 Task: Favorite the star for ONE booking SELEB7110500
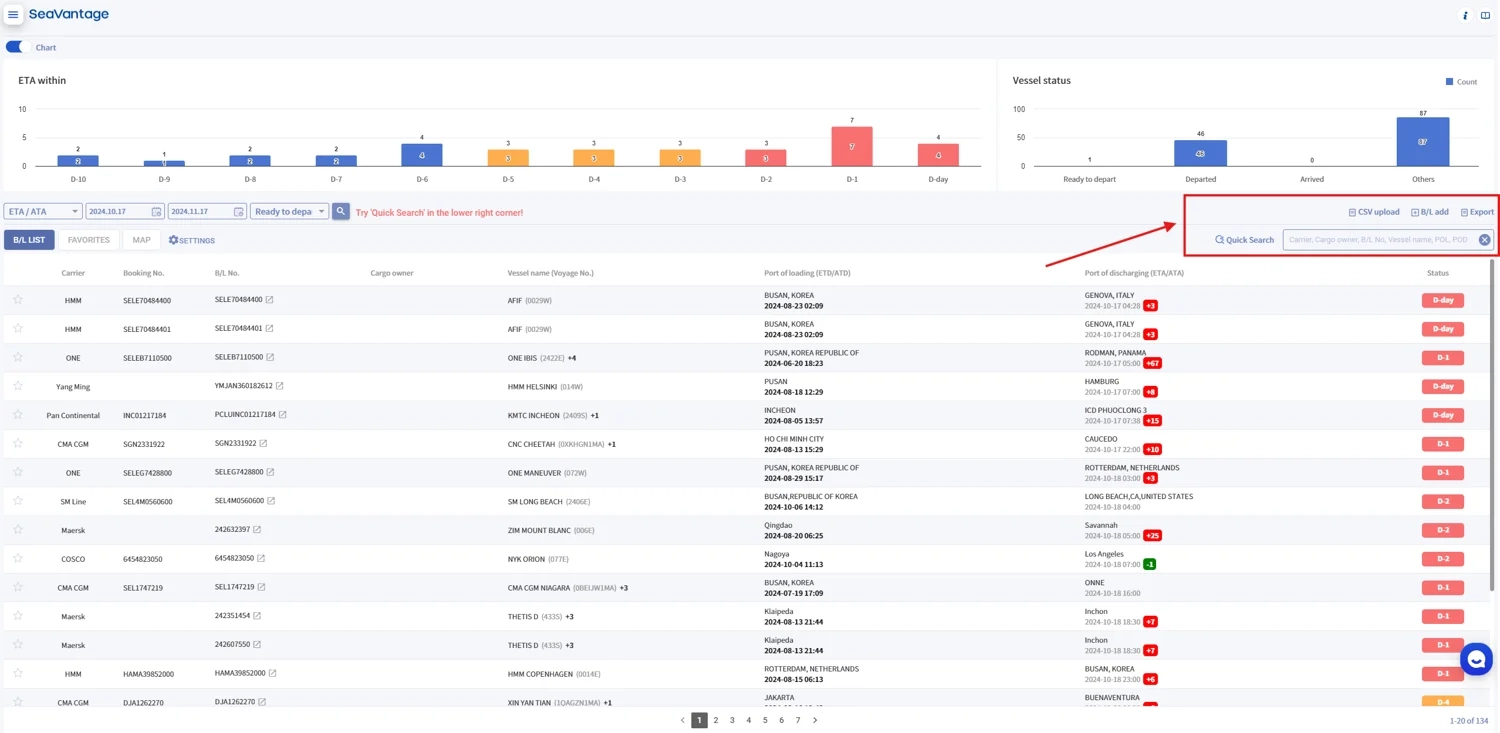pyautogui.click(x=18, y=357)
